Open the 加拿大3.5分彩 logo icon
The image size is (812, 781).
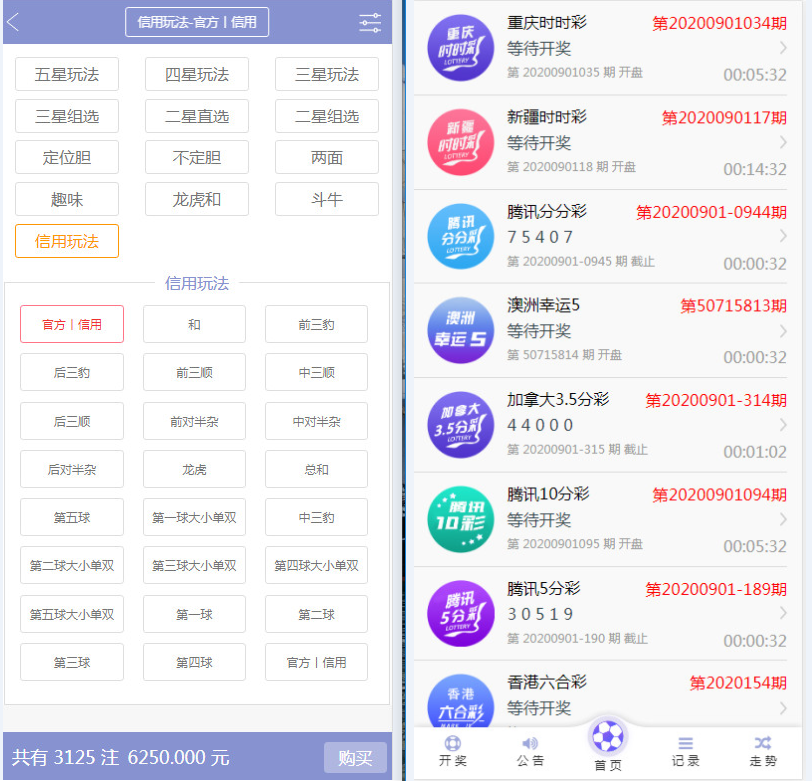click(x=460, y=424)
